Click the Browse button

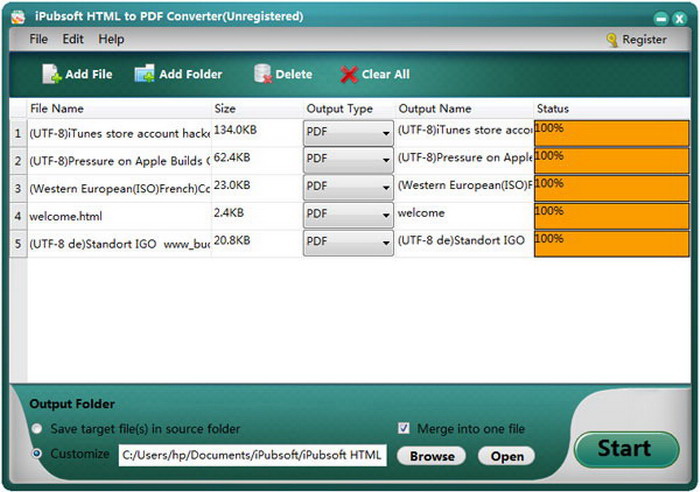pos(432,456)
